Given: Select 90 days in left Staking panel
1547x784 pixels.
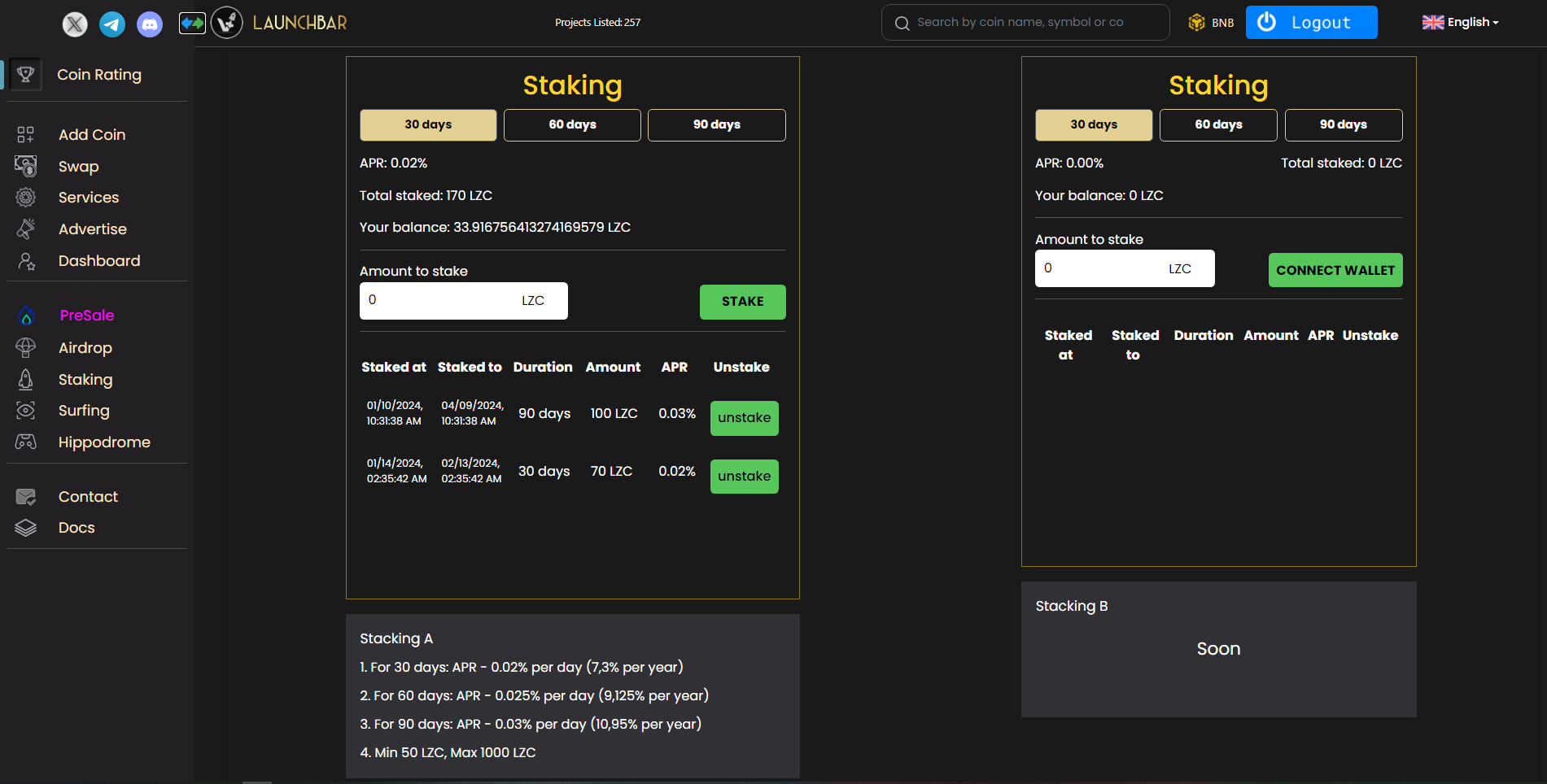Looking at the screenshot, I should pyautogui.click(x=716, y=125).
